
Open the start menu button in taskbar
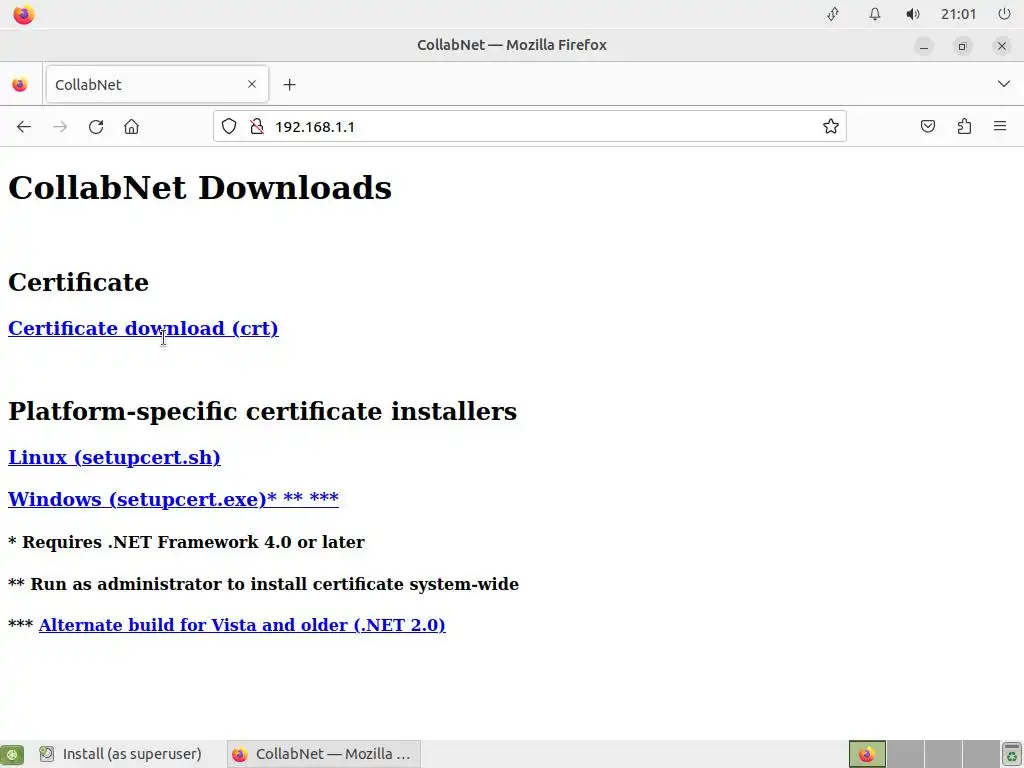point(12,754)
